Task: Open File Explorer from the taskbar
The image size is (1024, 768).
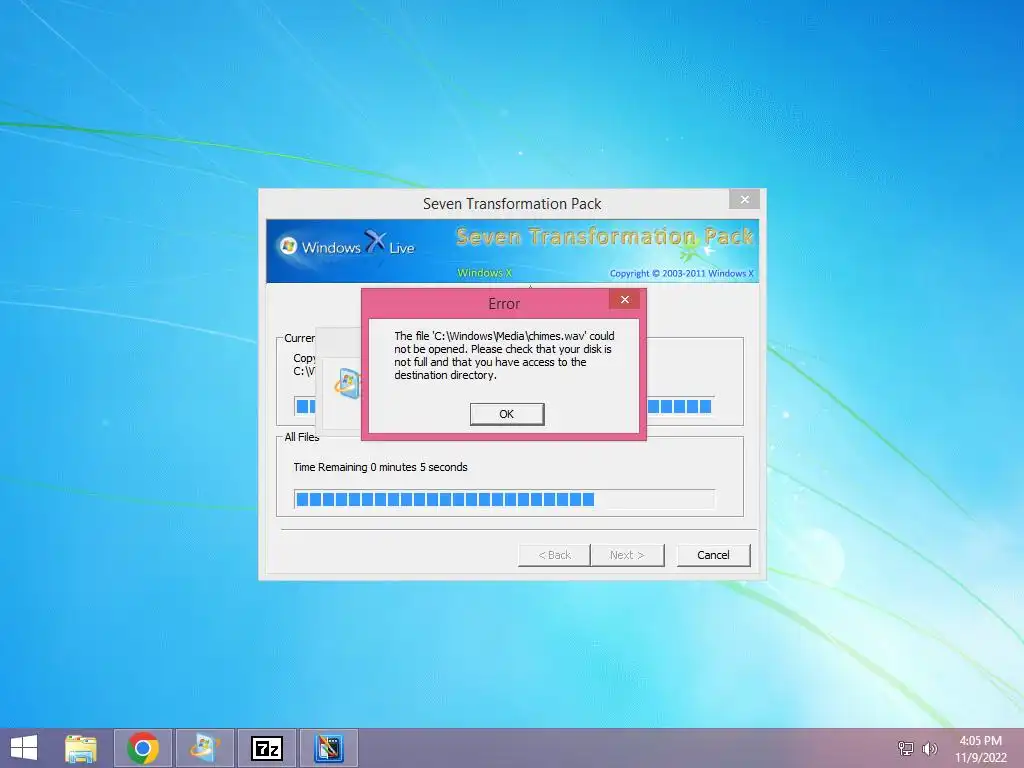Action: click(81, 748)
